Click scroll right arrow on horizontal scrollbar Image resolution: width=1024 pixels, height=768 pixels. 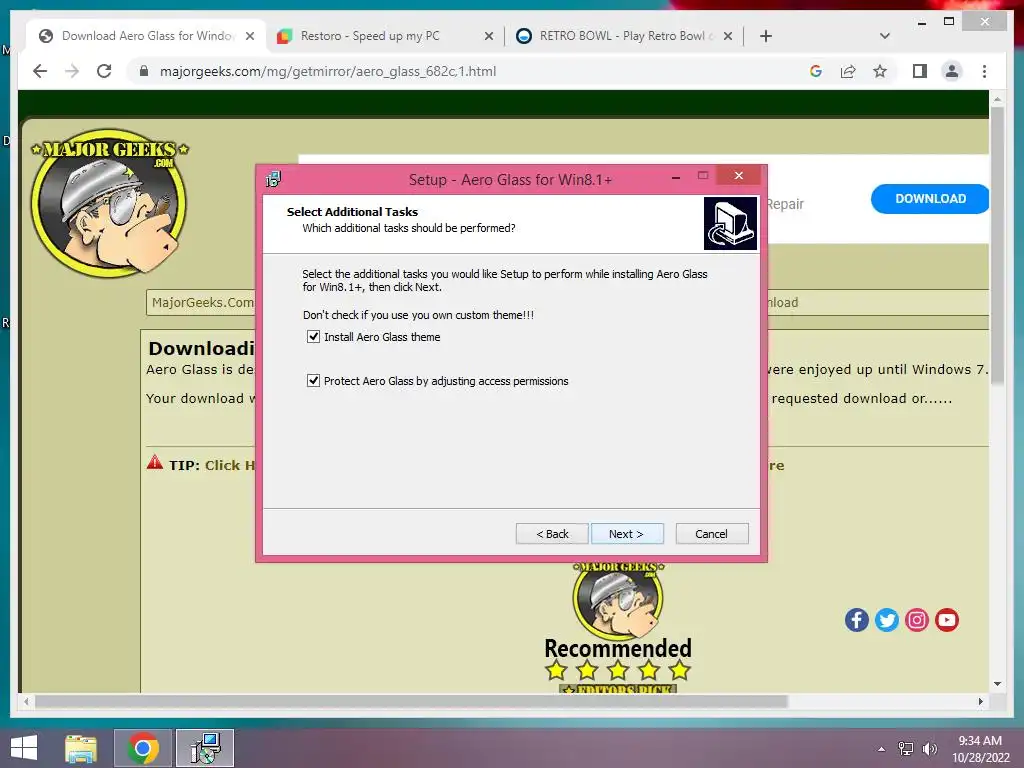[980, 701]
